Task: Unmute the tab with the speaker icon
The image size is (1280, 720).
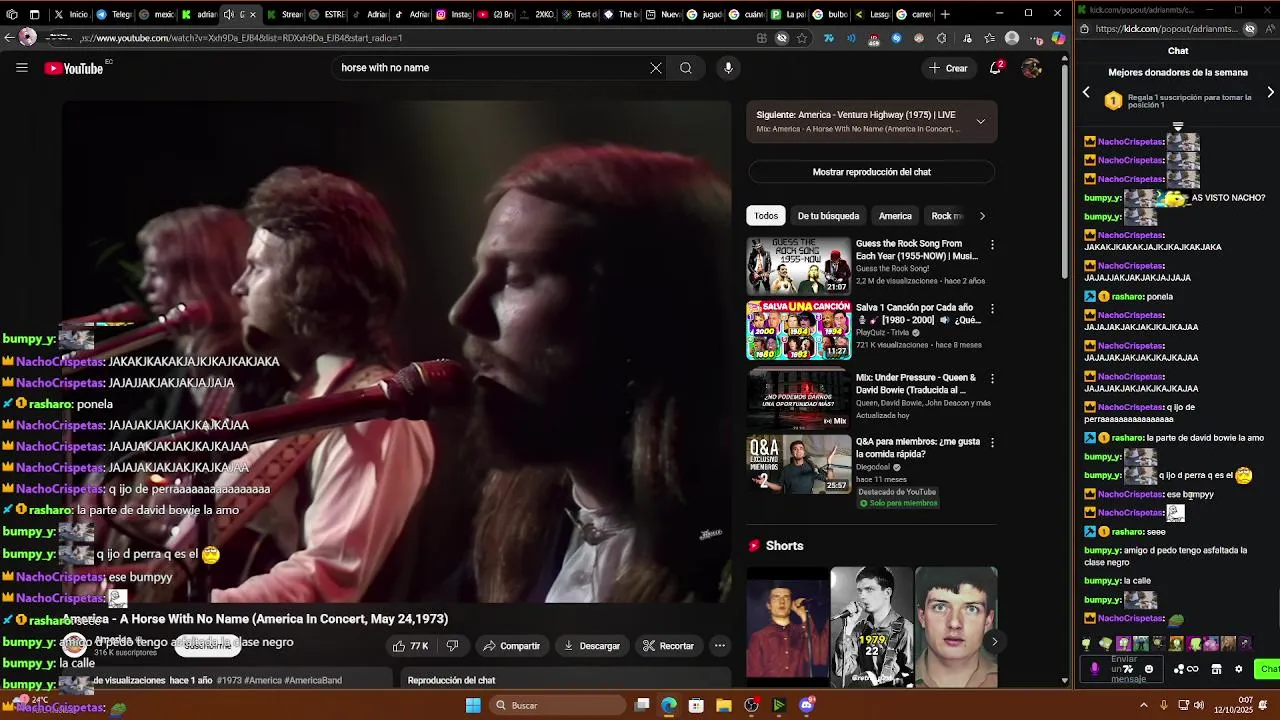Action: [228, 14]
